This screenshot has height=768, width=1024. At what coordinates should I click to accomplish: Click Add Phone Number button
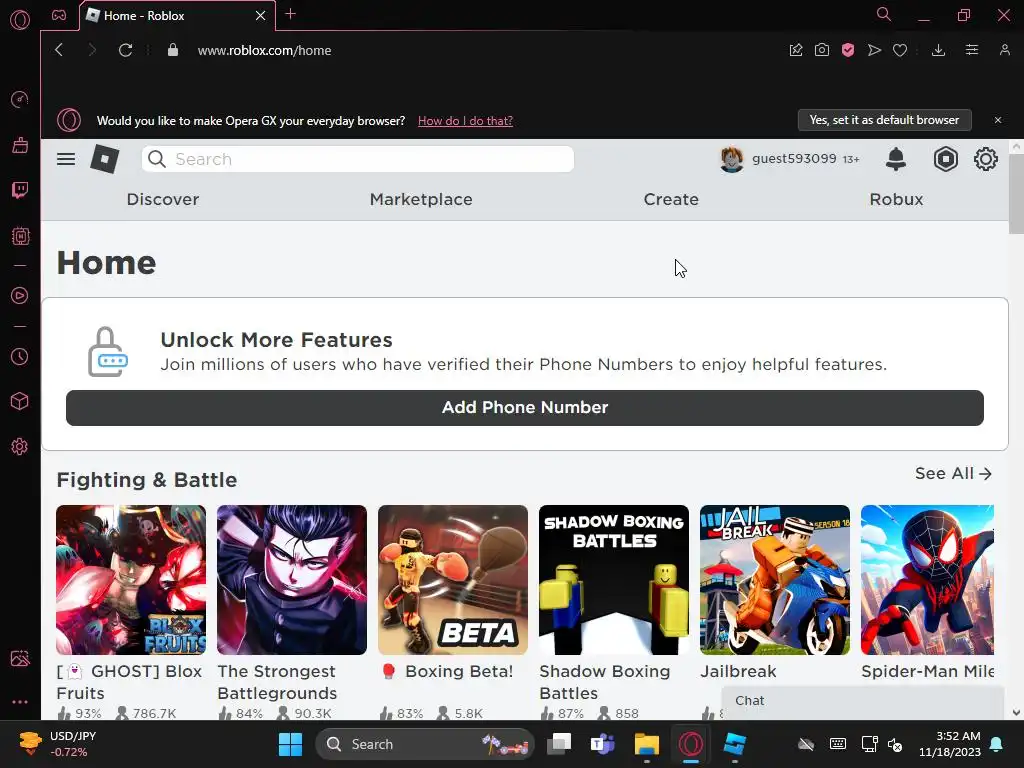pos(524,408)
